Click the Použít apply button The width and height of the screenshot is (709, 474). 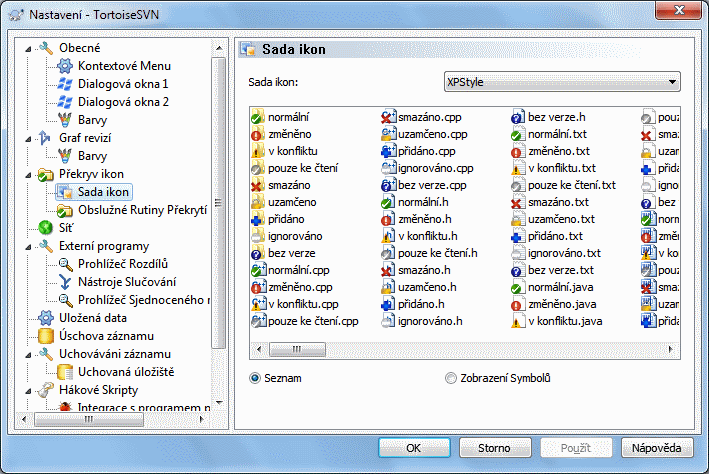tap(576, 448)
